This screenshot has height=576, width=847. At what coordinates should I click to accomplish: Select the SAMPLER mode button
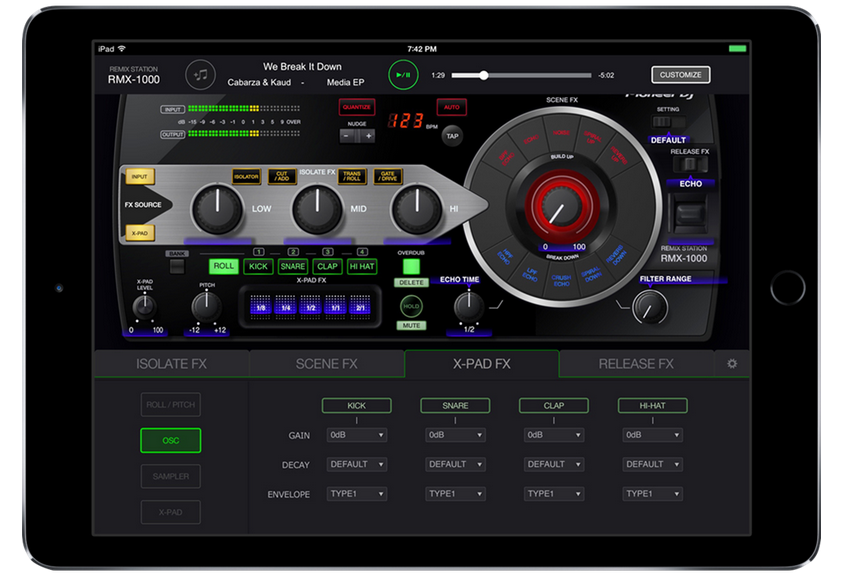(x=170, y=476)
